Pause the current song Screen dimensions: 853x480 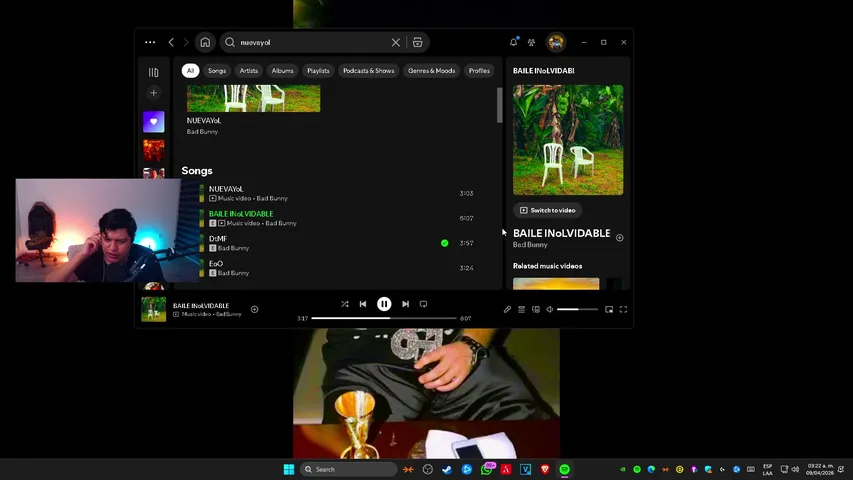(384, 304)
